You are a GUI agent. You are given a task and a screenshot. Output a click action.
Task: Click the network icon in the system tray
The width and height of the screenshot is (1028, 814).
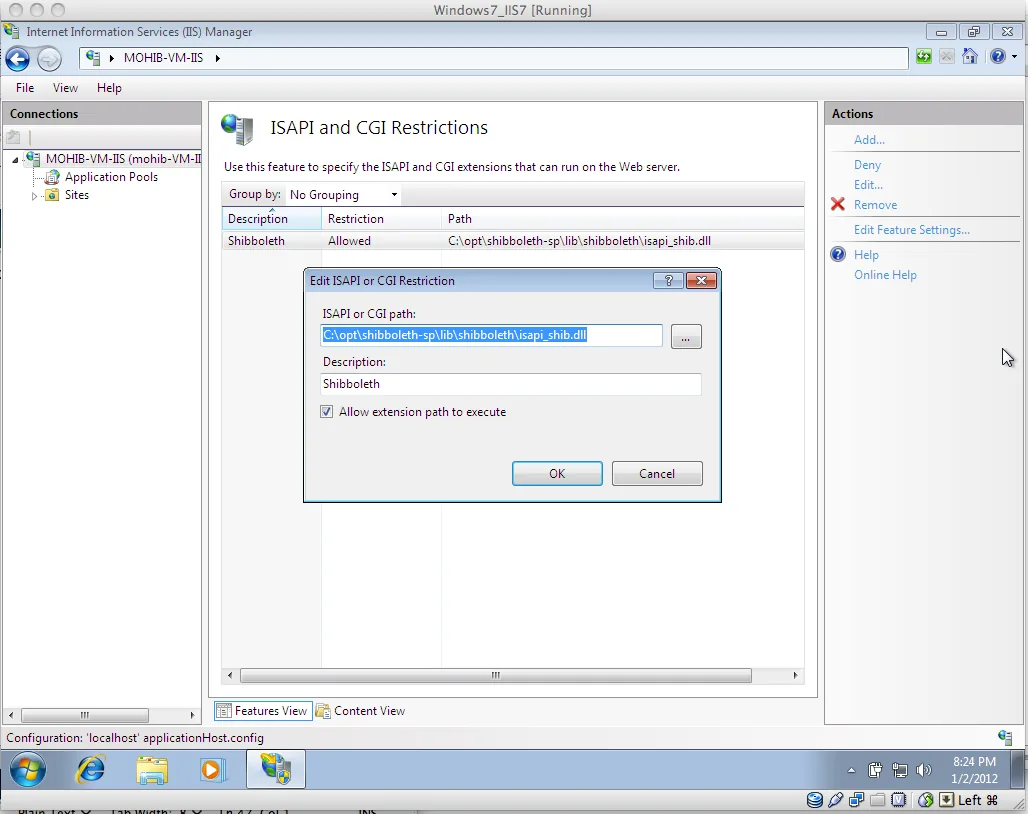(x=900, y=770)
